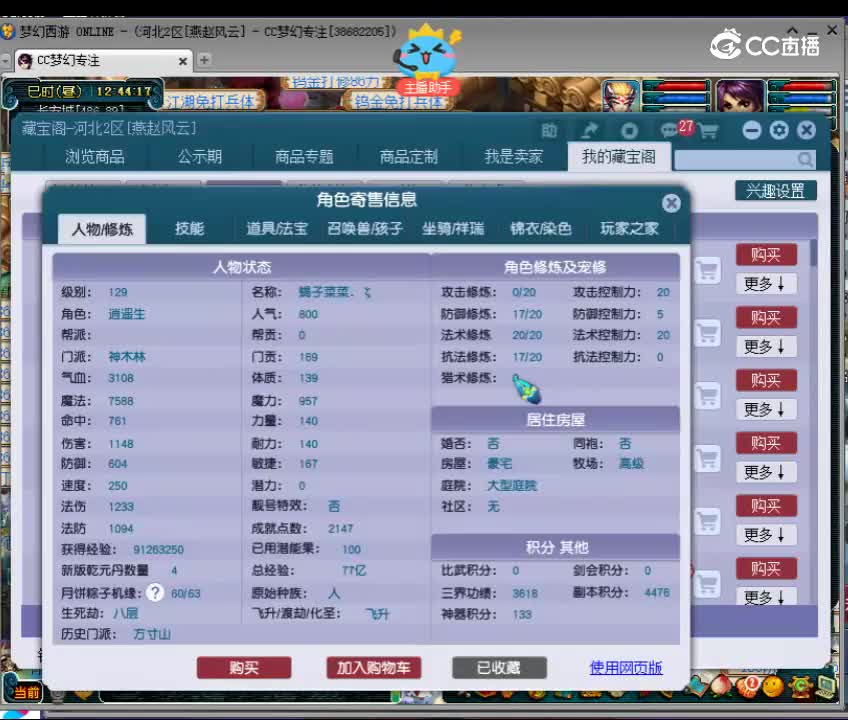Click the 江湖免打兵体 banner text

pyautogui.click(x=210, y=102)
